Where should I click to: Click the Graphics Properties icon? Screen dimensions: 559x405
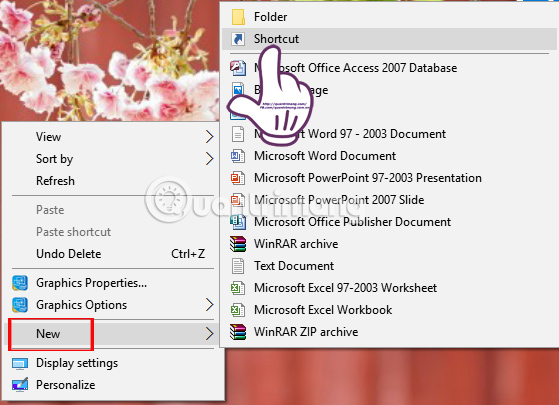coord(20,283)
